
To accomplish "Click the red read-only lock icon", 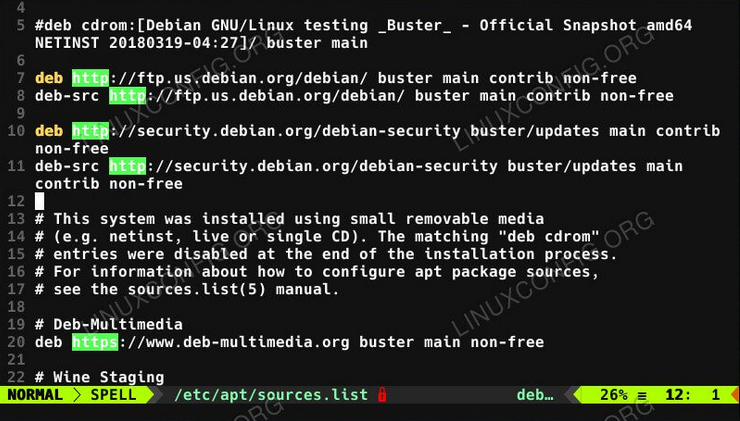I will 382,395.
